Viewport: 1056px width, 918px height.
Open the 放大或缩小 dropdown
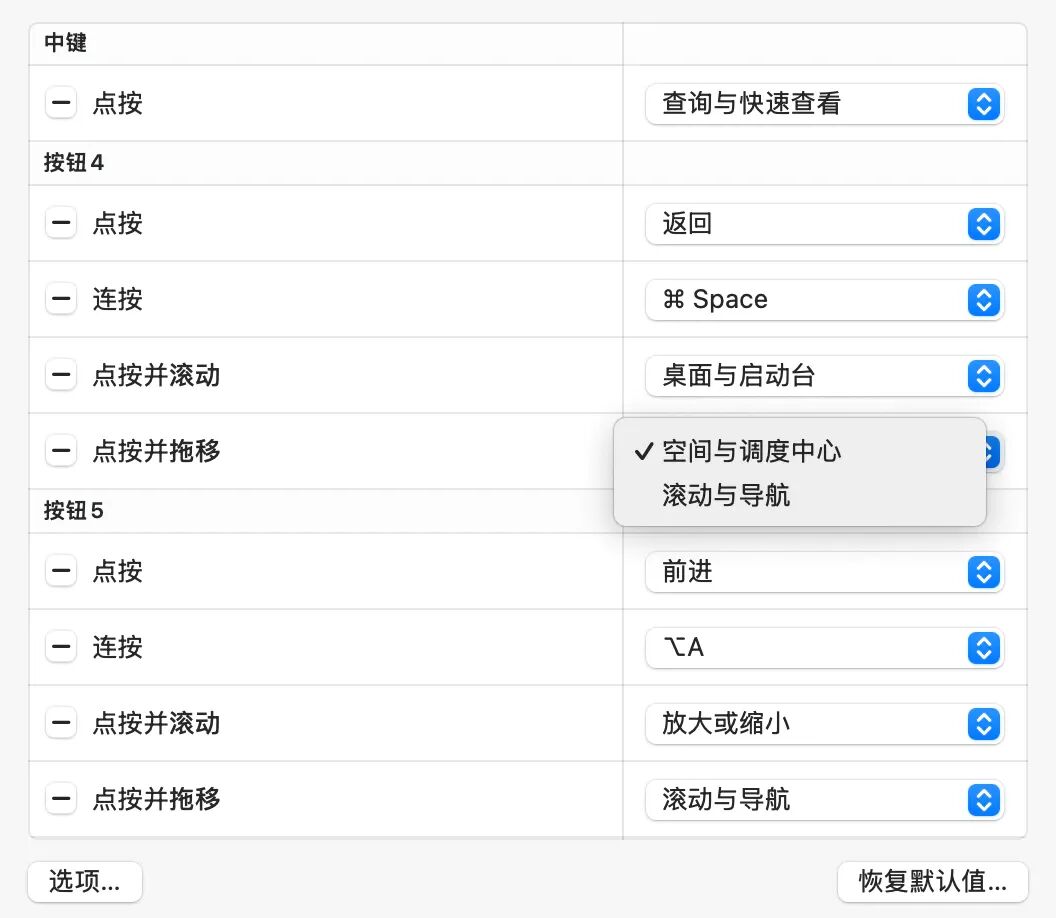point(824,724)
